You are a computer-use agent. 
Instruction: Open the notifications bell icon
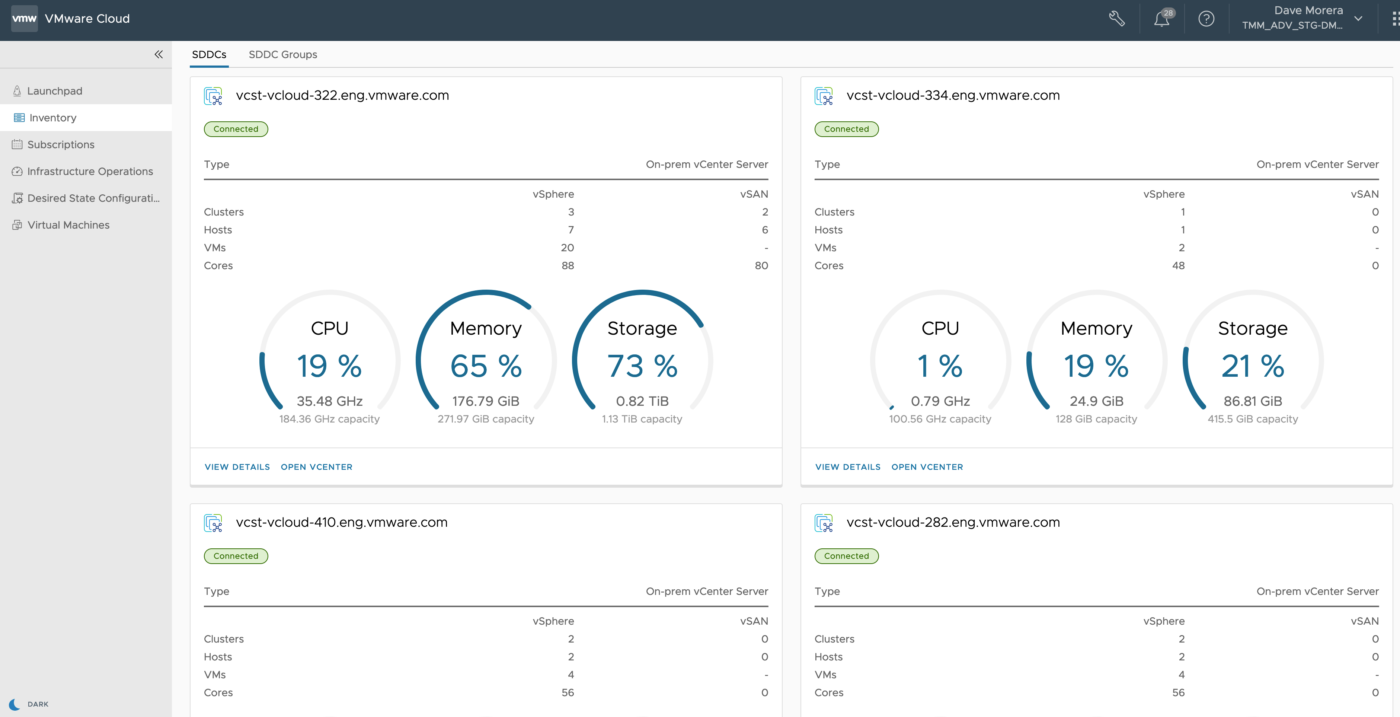[x=1162, y=19]
